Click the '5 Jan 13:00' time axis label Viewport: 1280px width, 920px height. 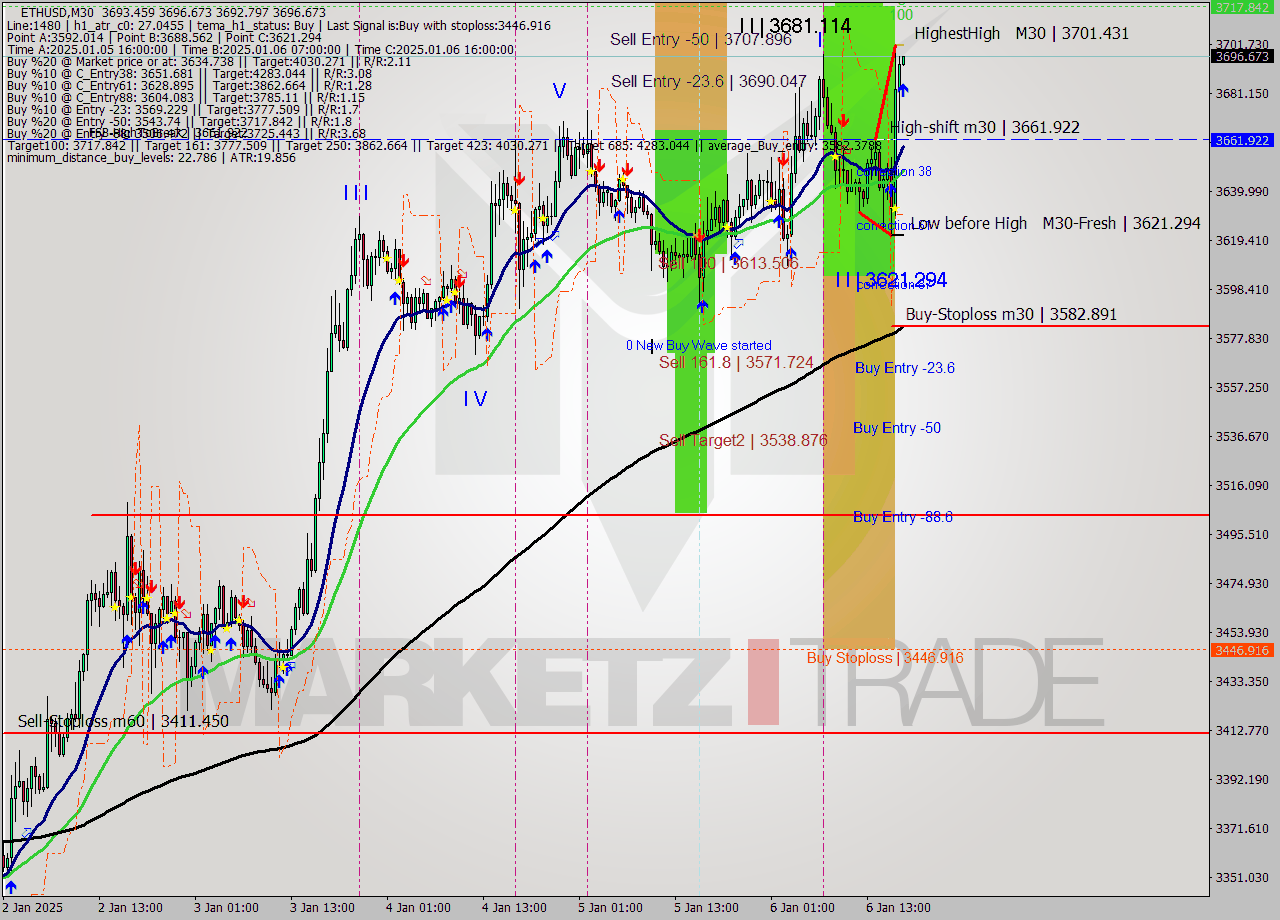tap(707, 908)
